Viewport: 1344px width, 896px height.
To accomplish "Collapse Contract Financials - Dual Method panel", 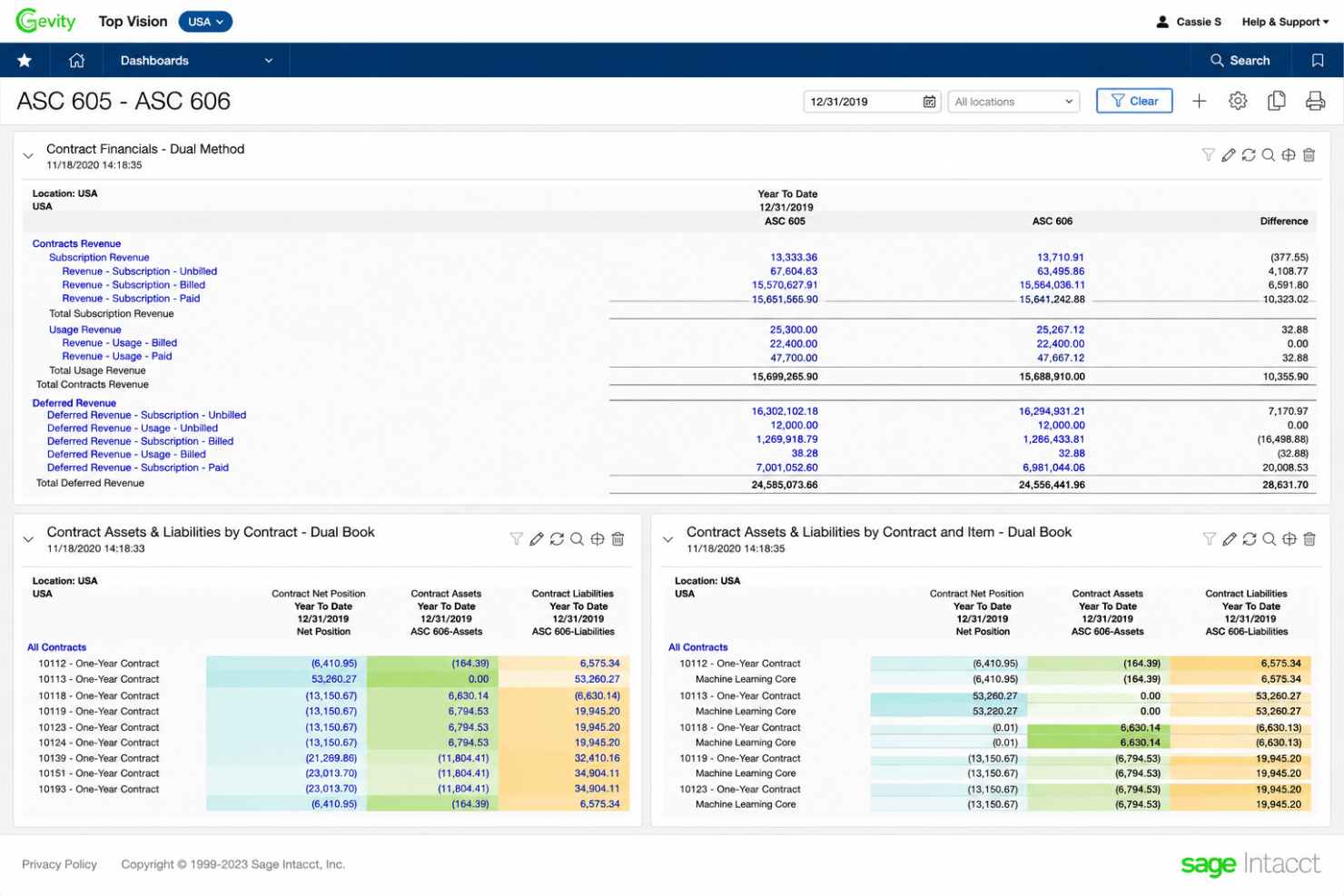I will point(28,156).
